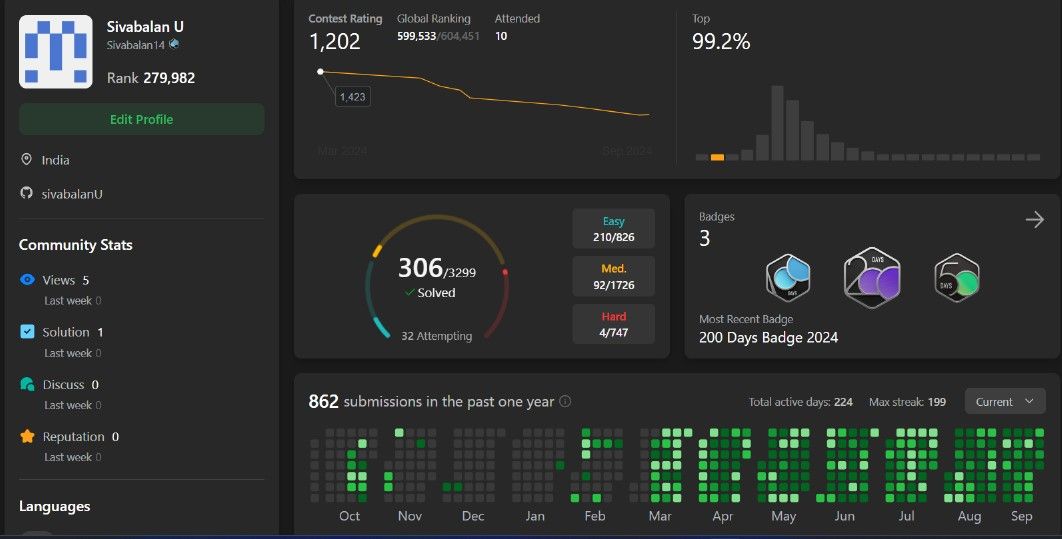Click the location pin icon beside India
The width and height of the screenshot is (1062, 539).
pyautogui.click(x=26, y=160)
